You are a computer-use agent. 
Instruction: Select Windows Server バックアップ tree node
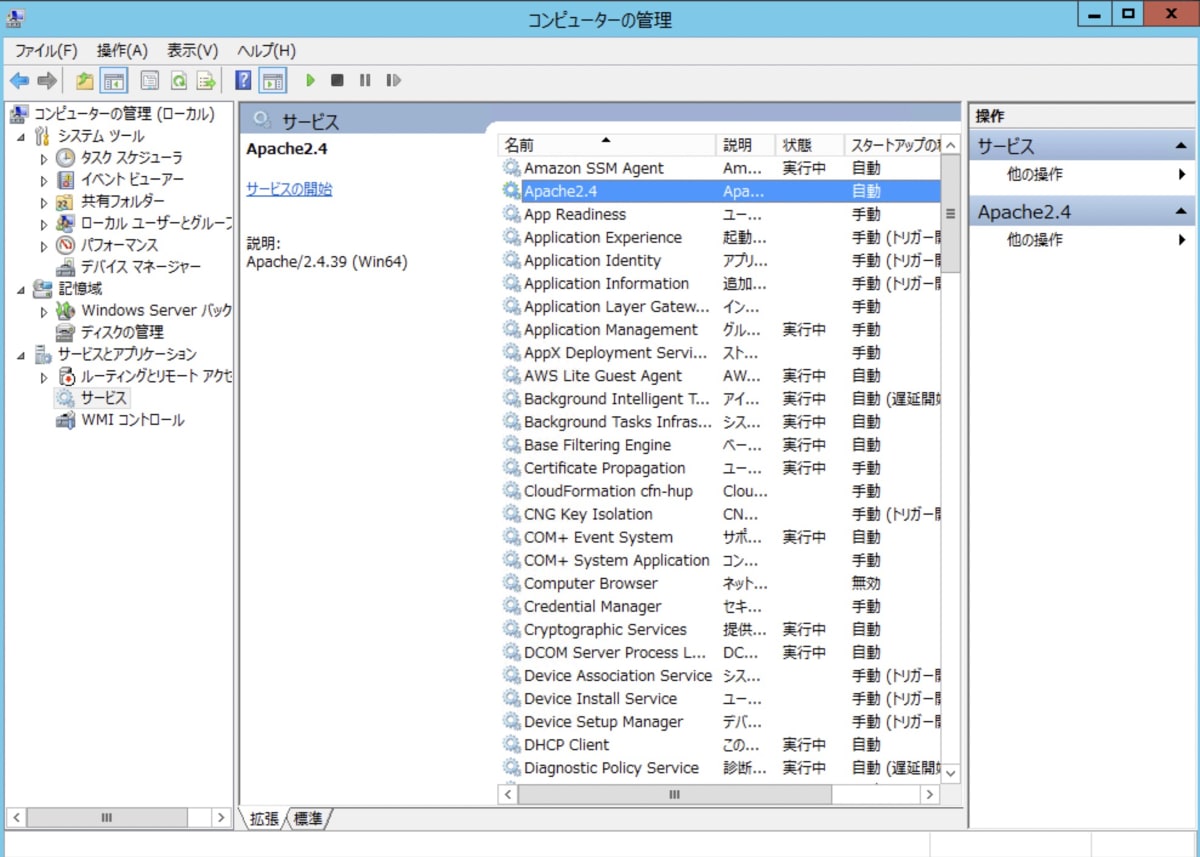point(156,311)
